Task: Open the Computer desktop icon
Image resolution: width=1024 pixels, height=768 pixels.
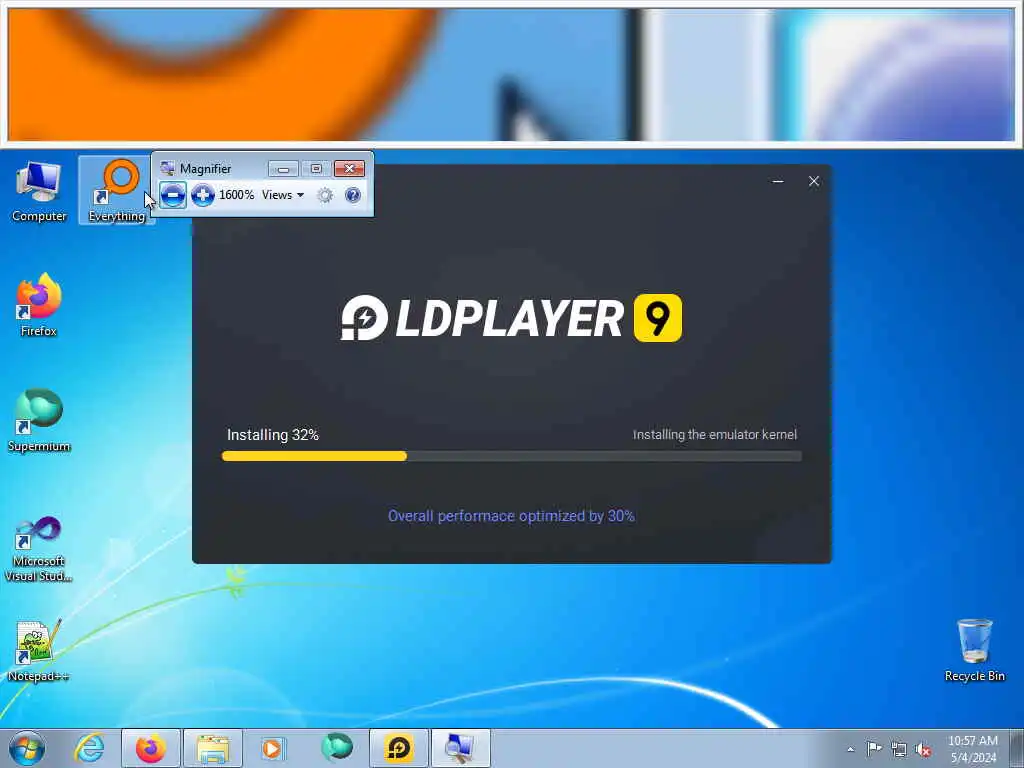Action: click(x=39, y=191)
